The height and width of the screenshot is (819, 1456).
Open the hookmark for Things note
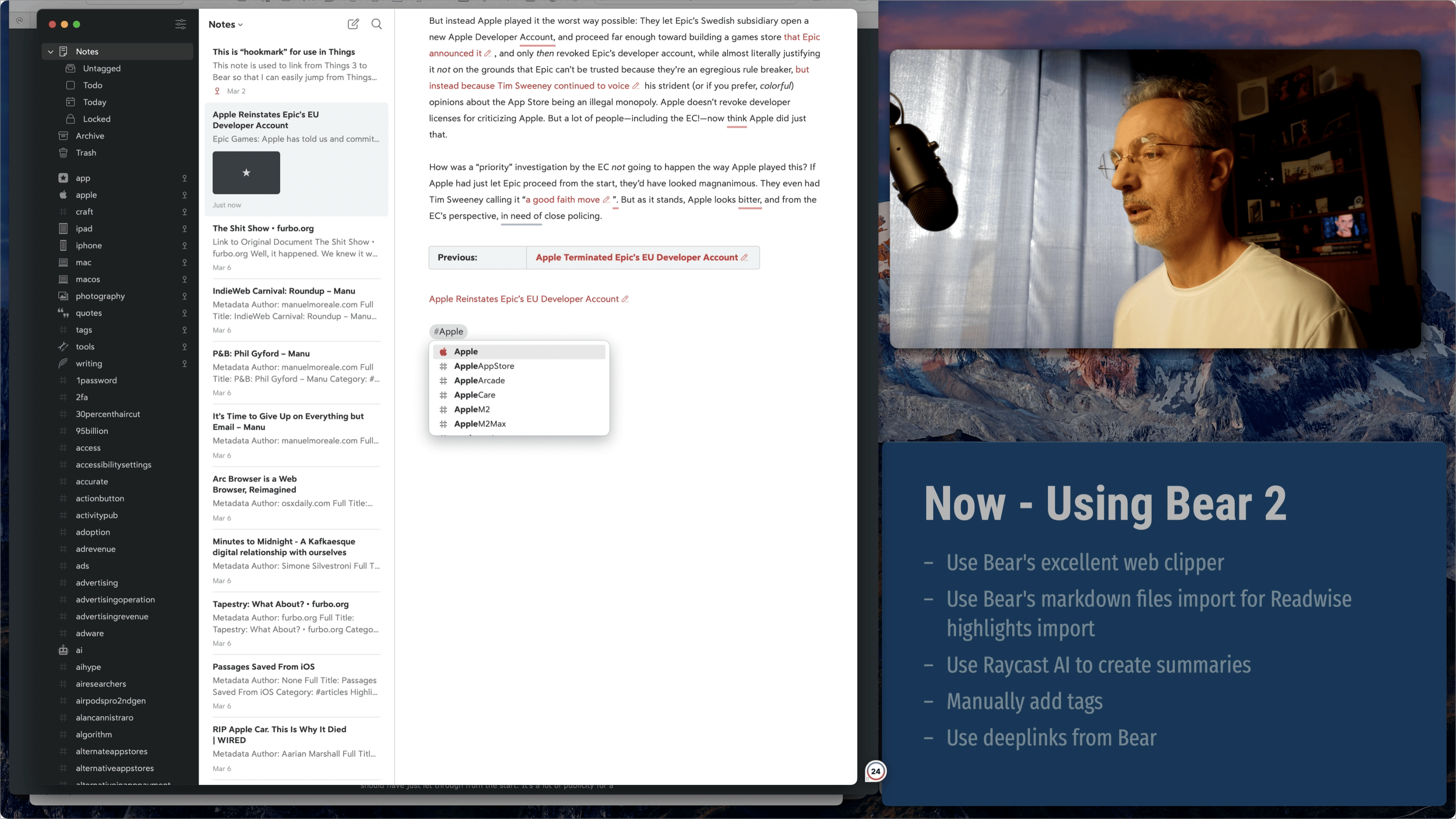point(296,71)
